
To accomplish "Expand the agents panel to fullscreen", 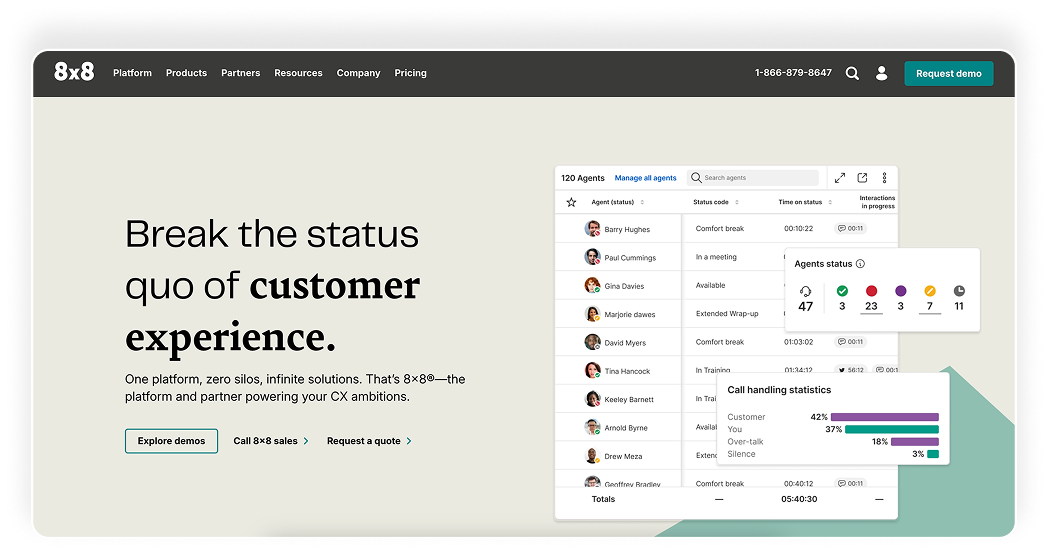I will coord(840,178).
